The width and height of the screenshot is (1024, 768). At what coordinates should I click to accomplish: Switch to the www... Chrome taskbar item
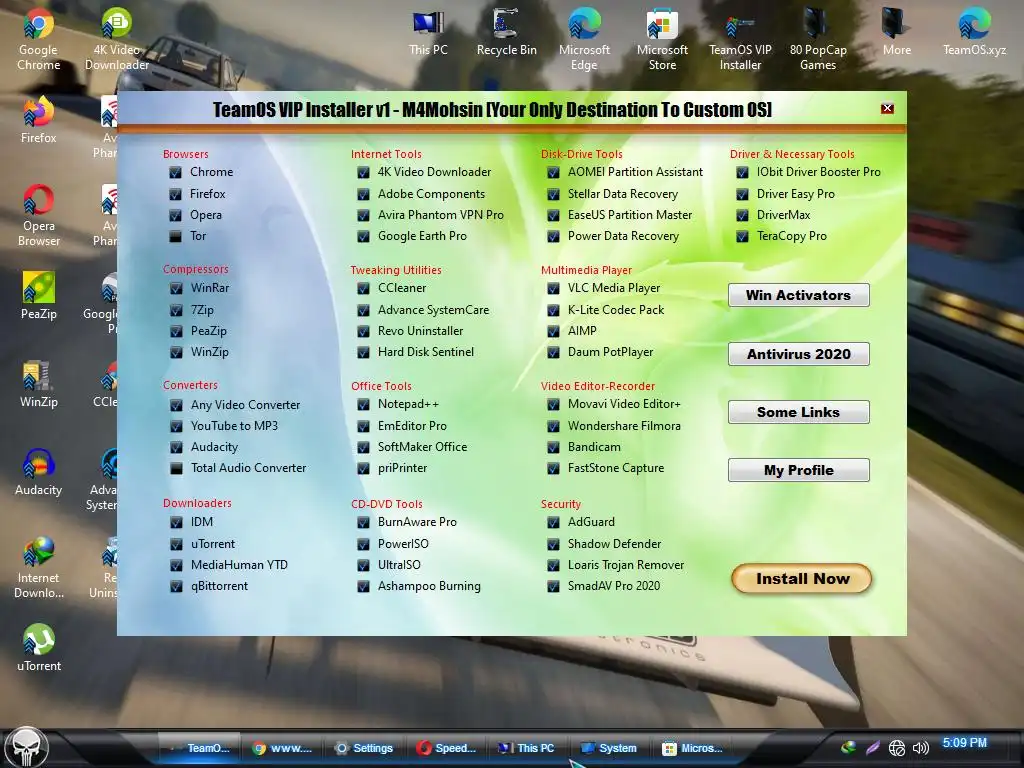point(283,748)
